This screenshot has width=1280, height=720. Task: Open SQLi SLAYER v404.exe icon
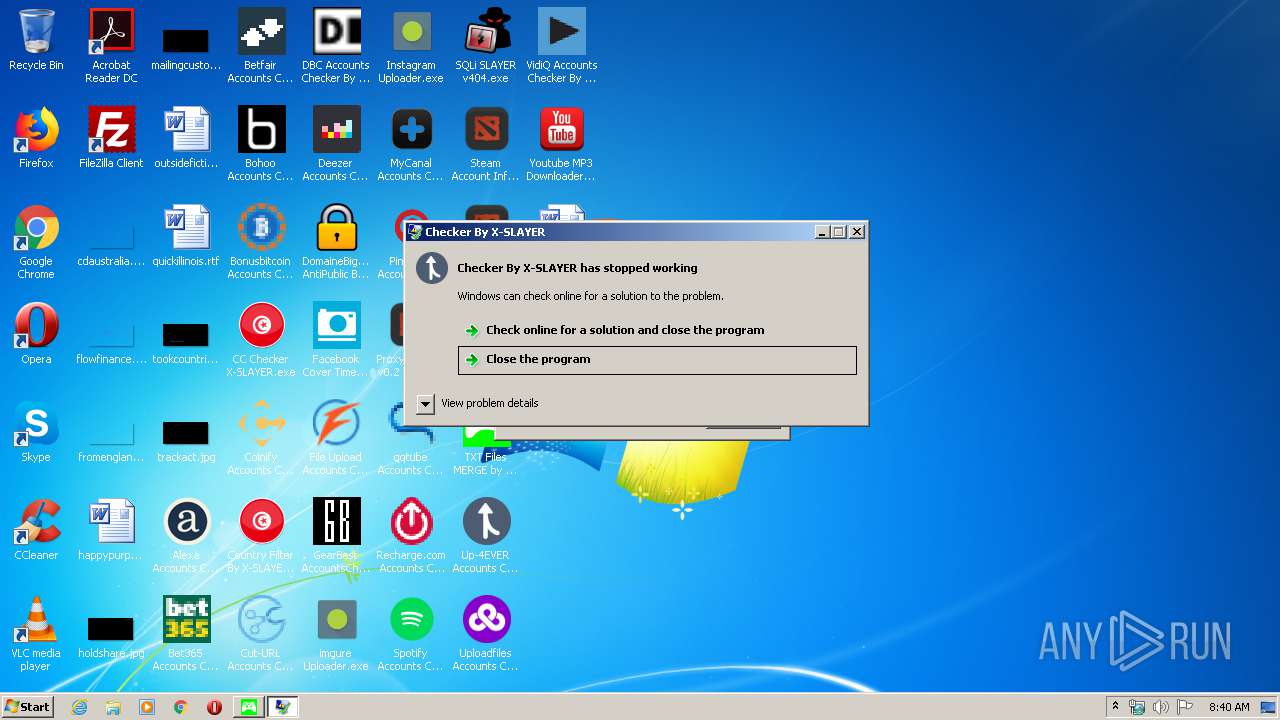(486, 46)
